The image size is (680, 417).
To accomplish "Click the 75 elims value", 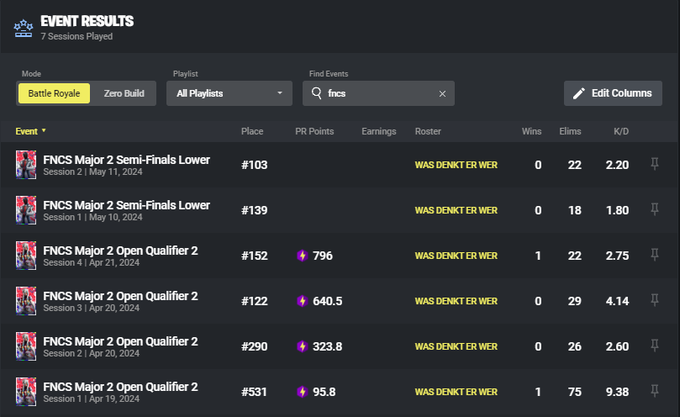I will (x=575, y=392).
